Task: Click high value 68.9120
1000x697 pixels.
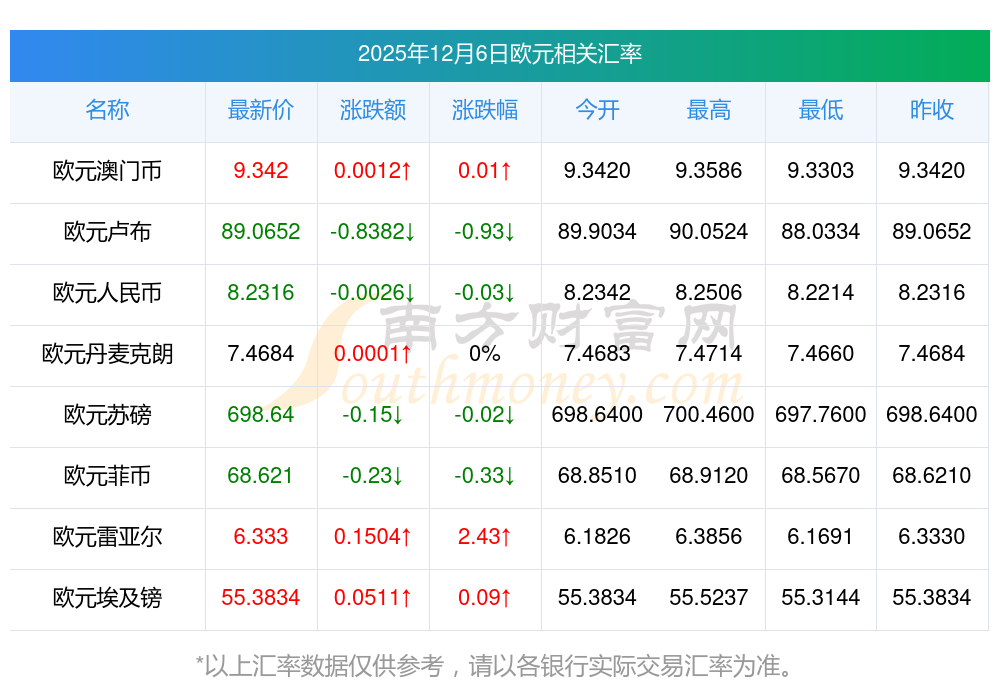Action: (x=709, y=476)
